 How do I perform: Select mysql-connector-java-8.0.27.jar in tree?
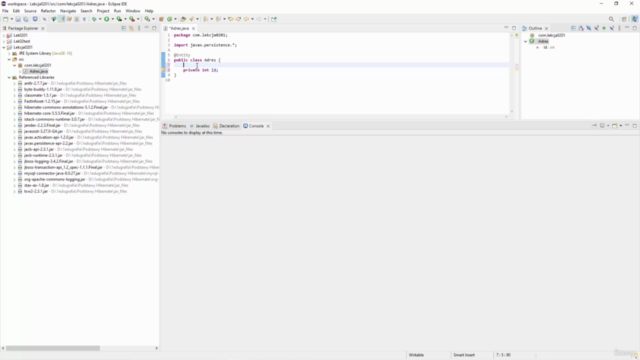(x=52, y=173)
